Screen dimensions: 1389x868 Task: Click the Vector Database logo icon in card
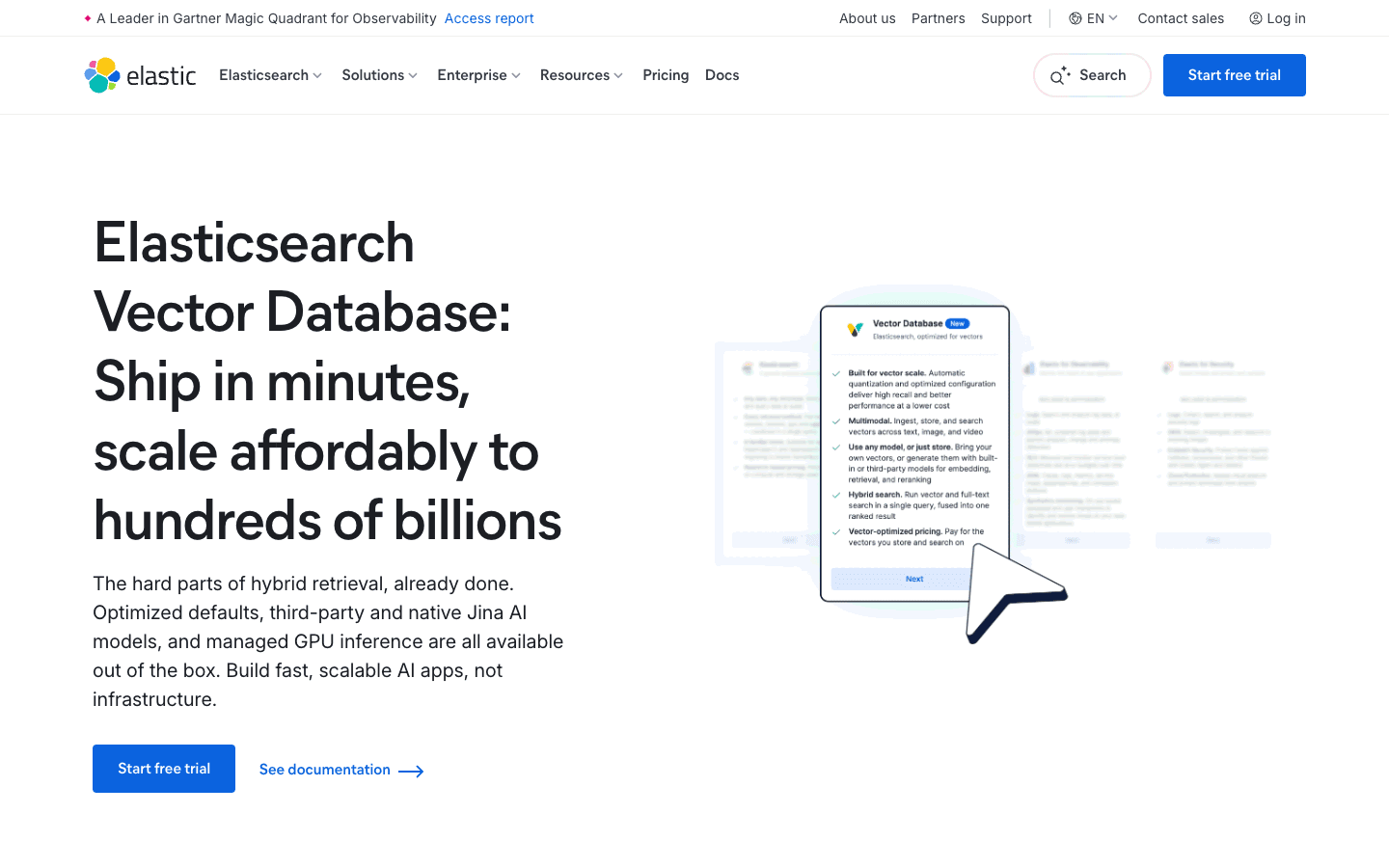pos(855,329)
